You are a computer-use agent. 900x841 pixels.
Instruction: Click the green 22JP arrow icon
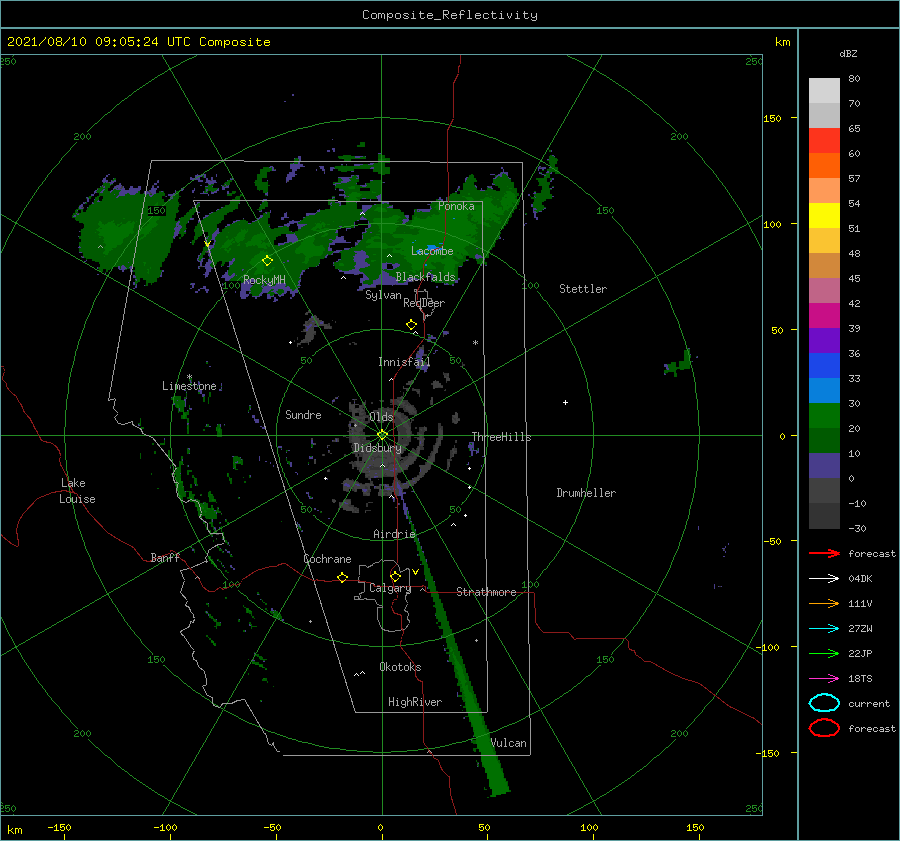tap(824, 653)
